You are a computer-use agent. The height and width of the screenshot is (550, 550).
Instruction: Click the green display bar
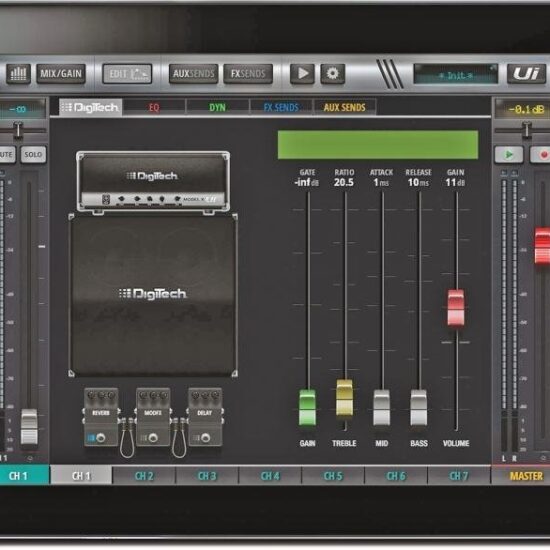pyautogui.click(x=378, y=145)
